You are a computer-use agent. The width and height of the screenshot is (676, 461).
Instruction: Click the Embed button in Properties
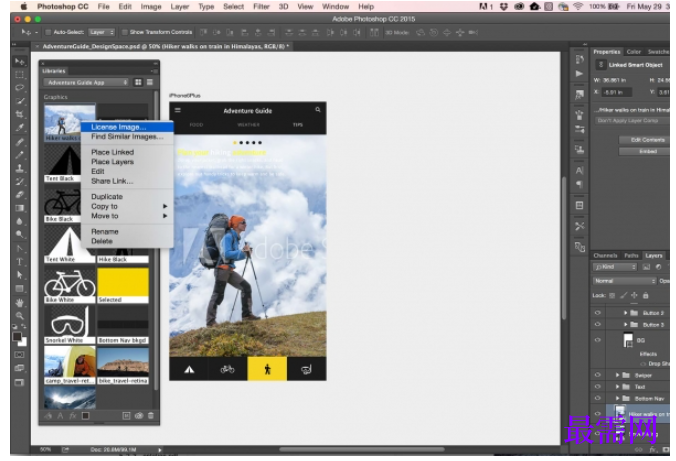click(647, 151)
